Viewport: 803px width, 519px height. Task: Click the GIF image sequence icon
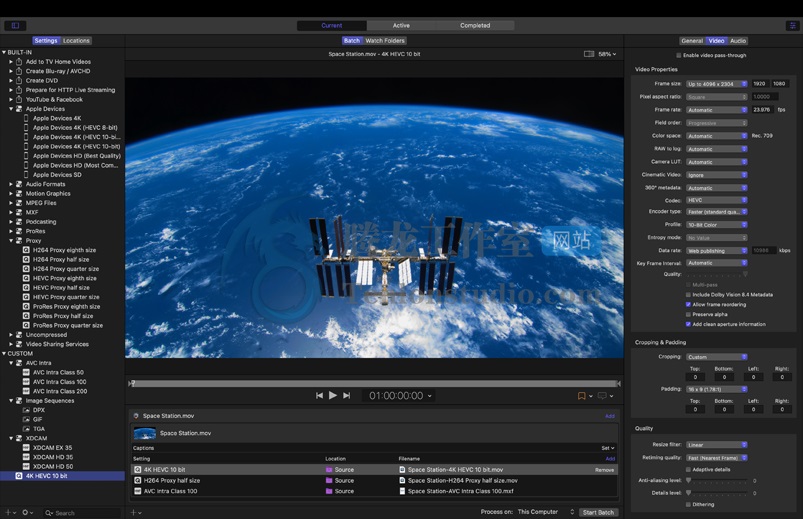point(26,419)
